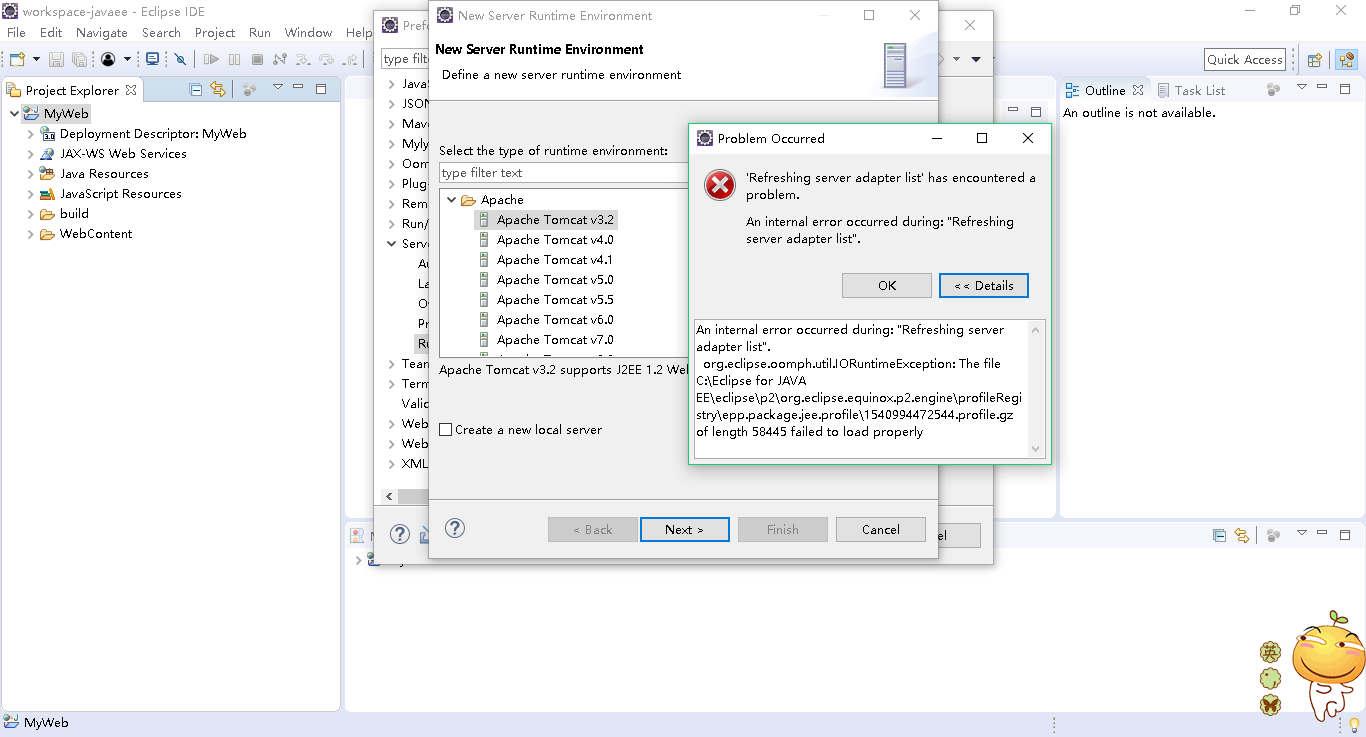Click the Disconnect debug toolbar icon
This screenshot has width=1366, height=737.
pos(280,60)
